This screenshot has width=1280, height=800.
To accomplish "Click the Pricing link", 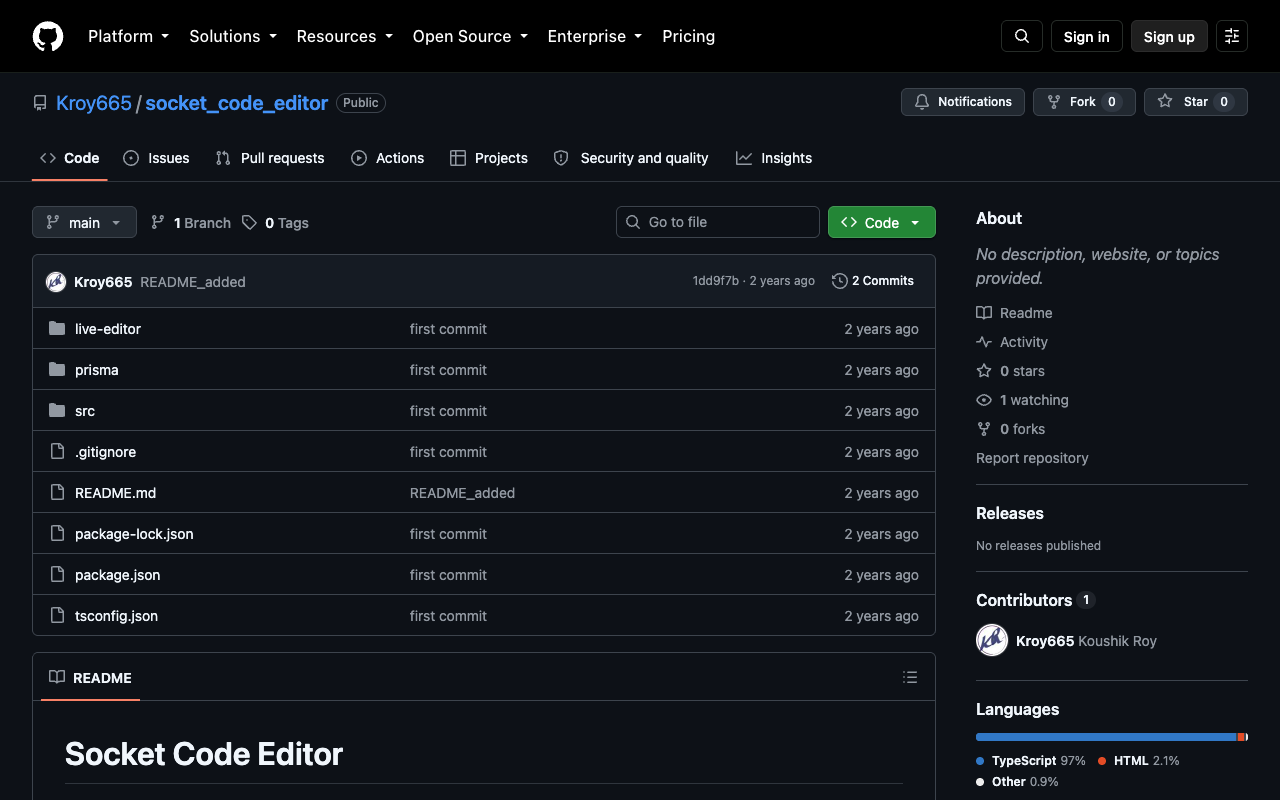I will [x=689, y=36].
